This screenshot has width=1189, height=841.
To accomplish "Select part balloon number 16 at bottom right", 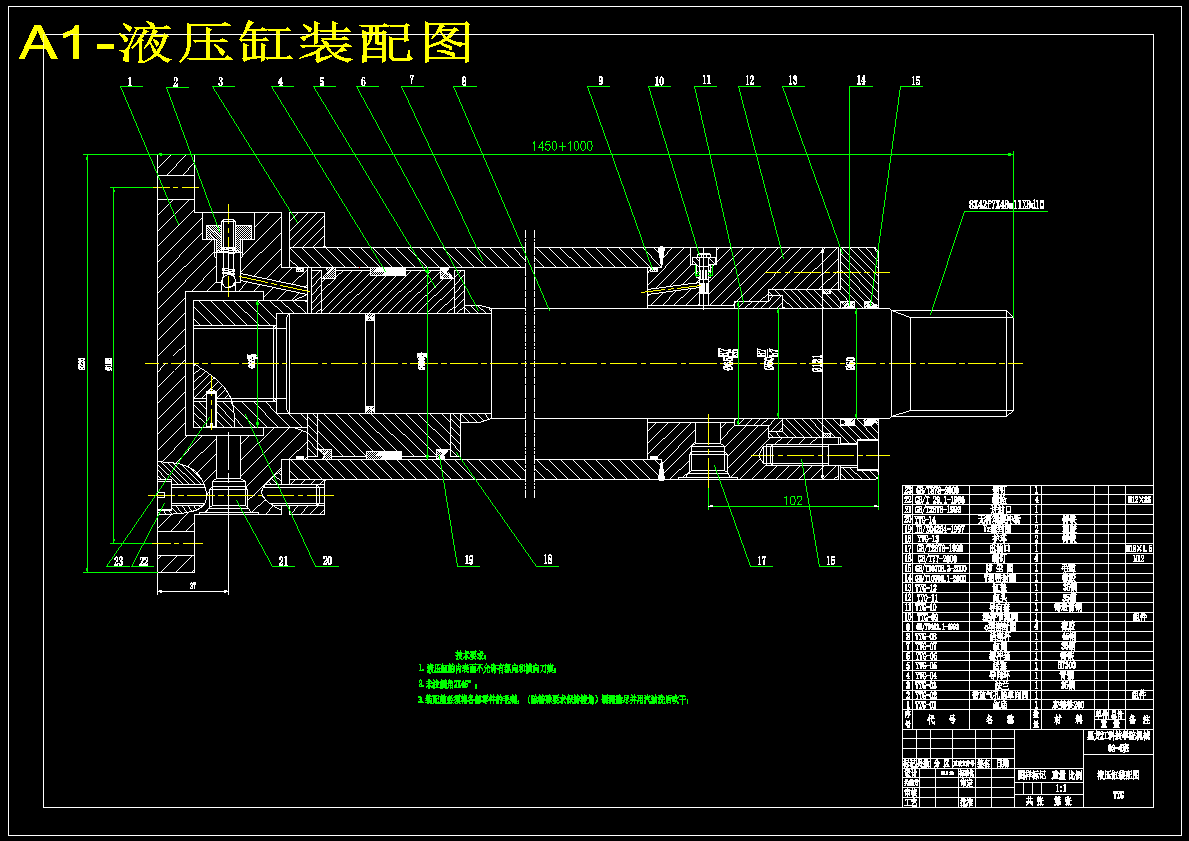I will 830,561.
